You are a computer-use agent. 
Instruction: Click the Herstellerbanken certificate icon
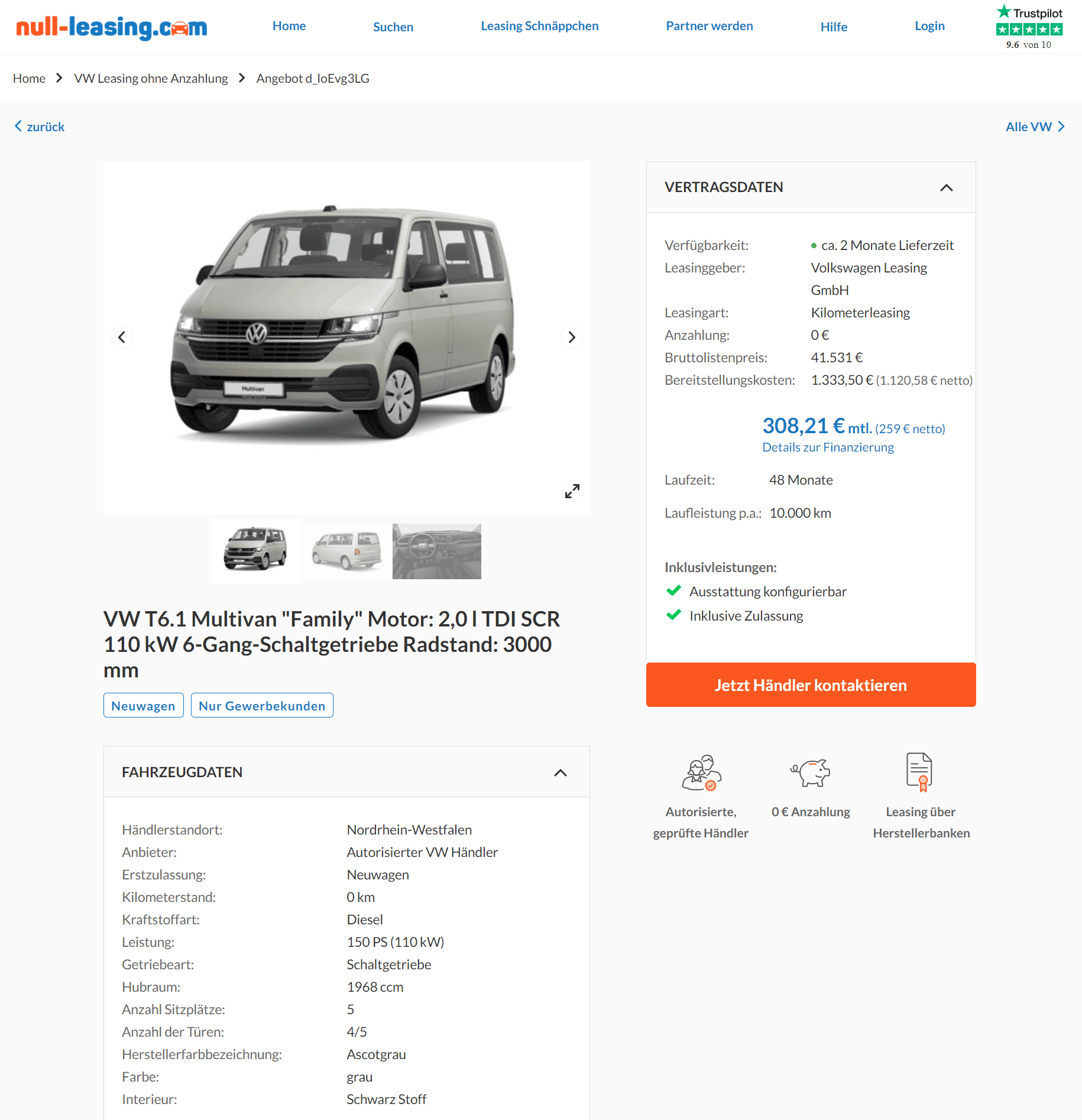[x=919, y=772]
